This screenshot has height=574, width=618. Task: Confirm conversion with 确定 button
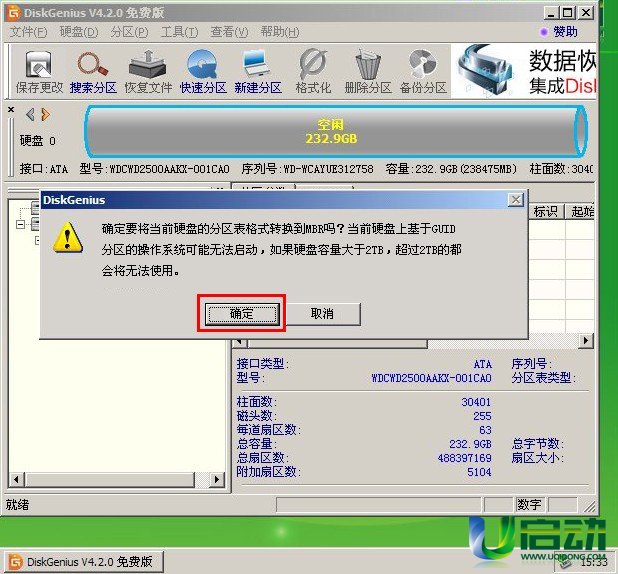(x=242, y=314)
